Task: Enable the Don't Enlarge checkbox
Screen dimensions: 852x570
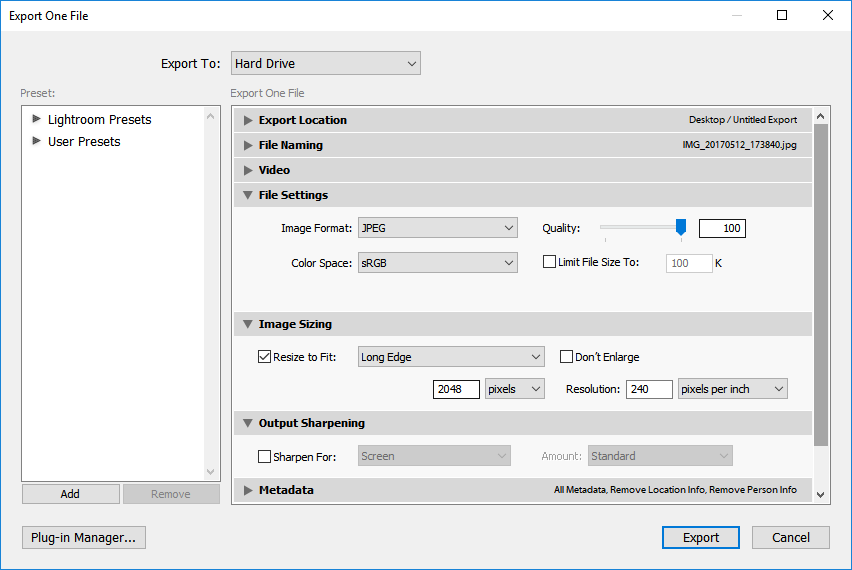Action: 566,357
